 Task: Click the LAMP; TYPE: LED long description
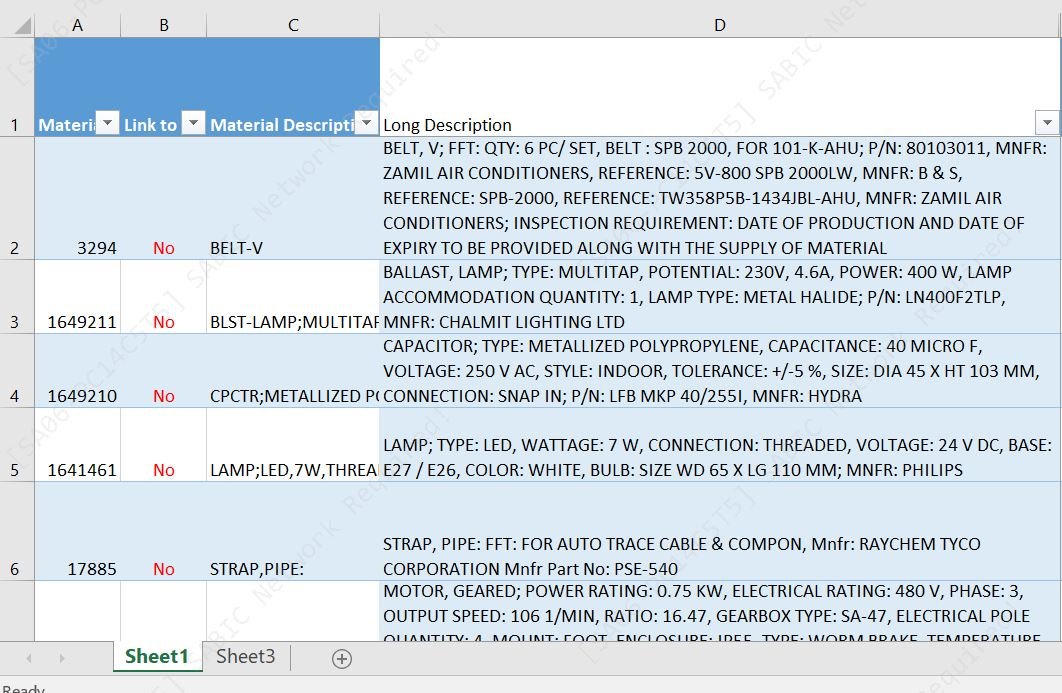pyautogui.click(x=719, y=444)
